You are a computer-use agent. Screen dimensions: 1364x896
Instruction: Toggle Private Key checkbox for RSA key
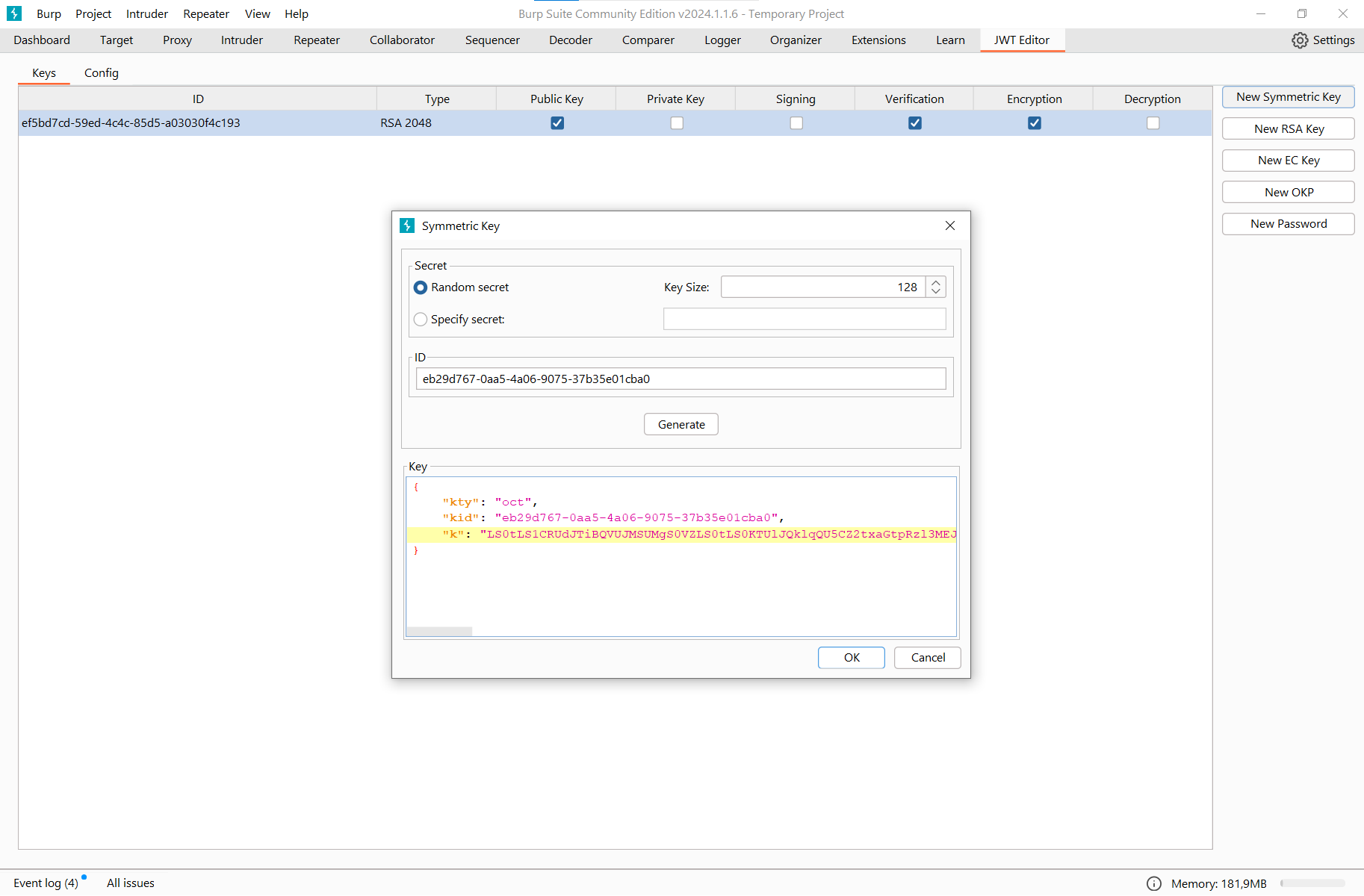(x=677, y=123)
